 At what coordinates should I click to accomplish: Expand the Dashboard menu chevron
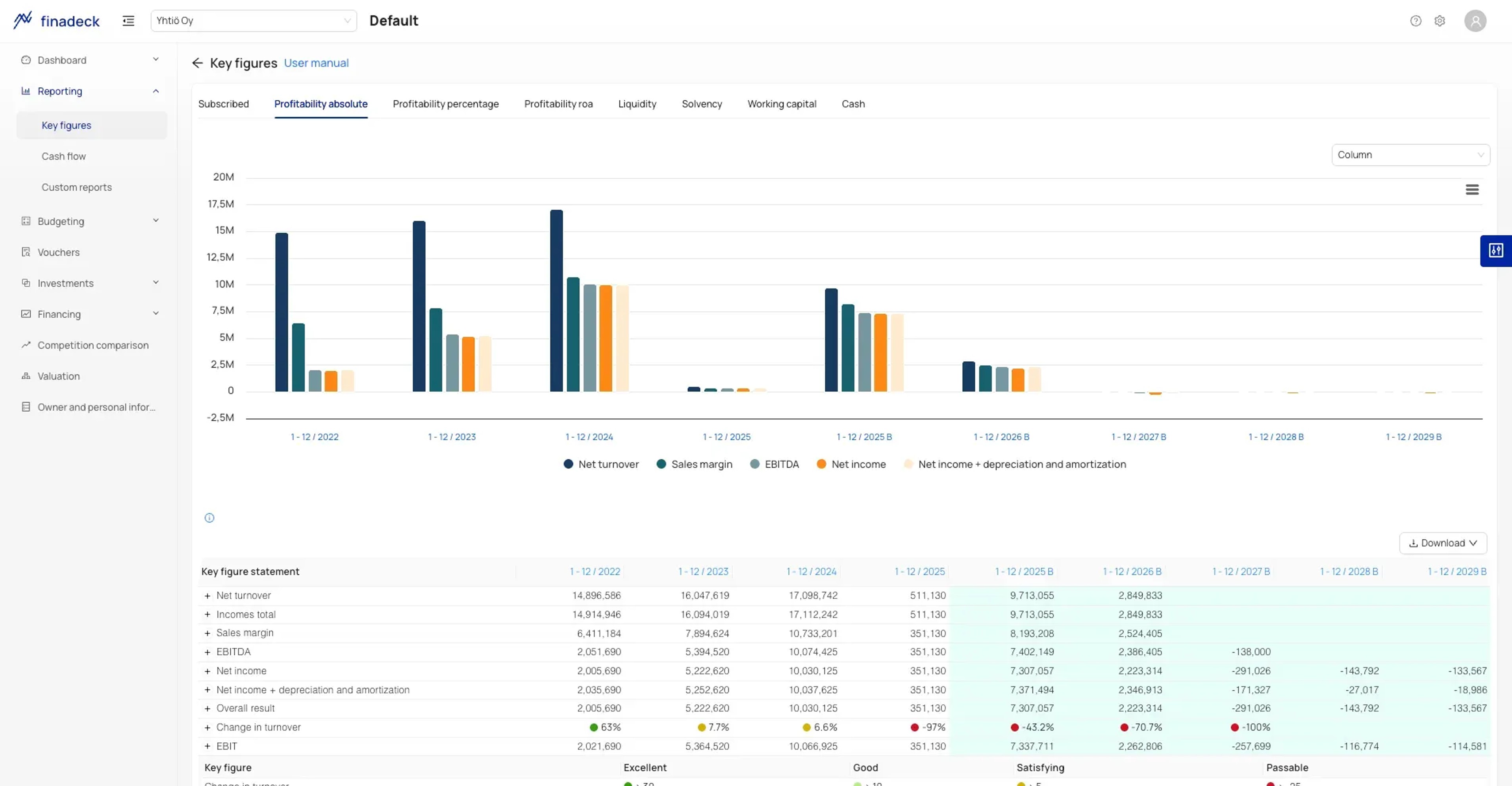coord(156,59)
